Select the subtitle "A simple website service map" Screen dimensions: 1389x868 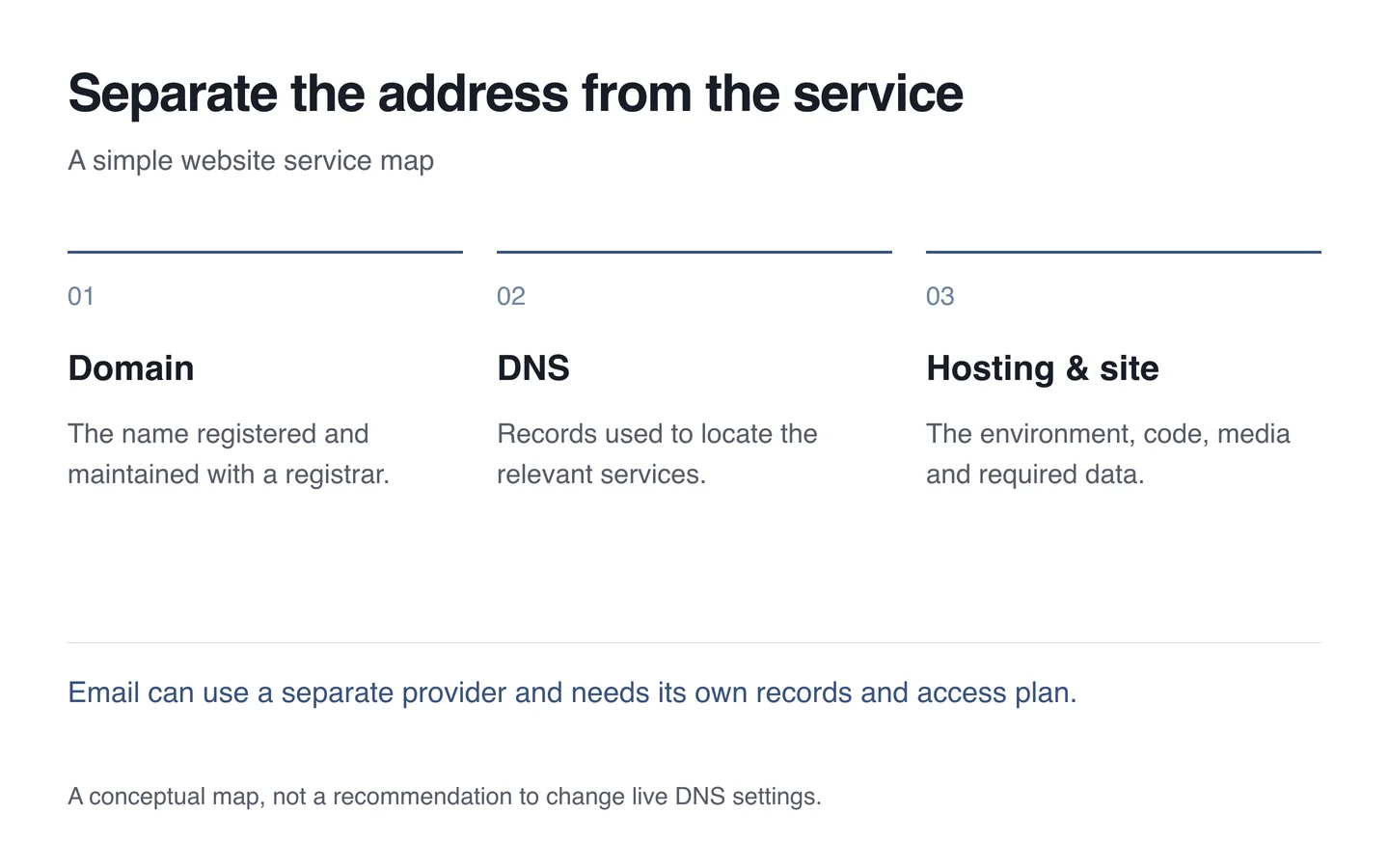tap(251, 160)
